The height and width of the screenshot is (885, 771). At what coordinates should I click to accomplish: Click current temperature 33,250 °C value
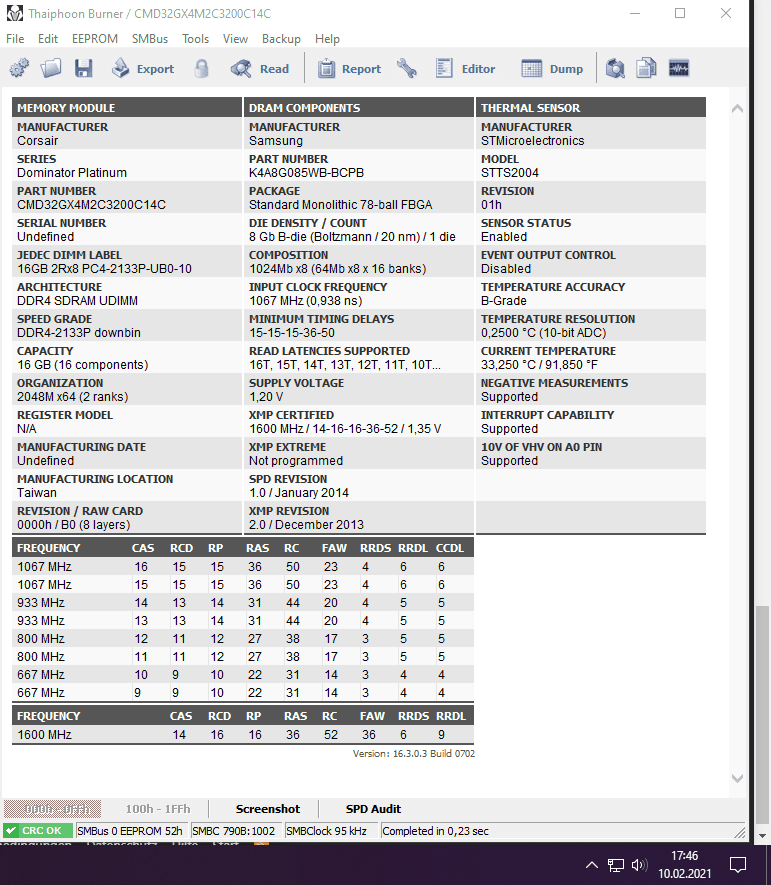[539, 365]
